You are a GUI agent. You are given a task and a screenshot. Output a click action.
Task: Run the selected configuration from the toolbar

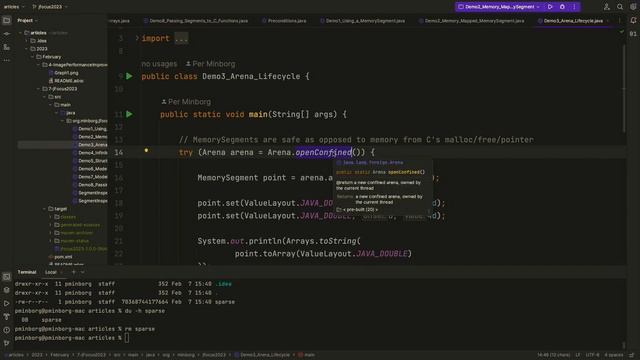click(550, 7)
